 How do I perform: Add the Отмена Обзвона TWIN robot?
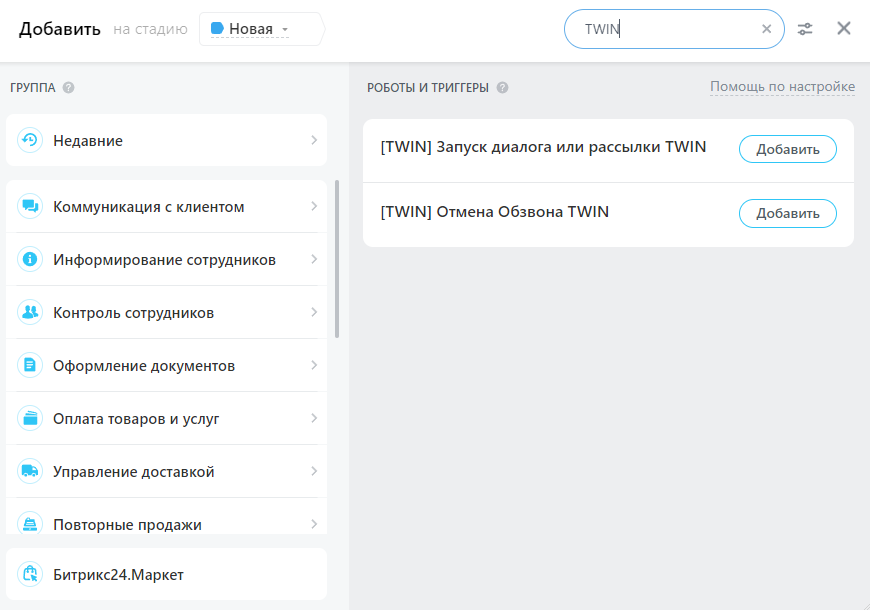point(787,213)
